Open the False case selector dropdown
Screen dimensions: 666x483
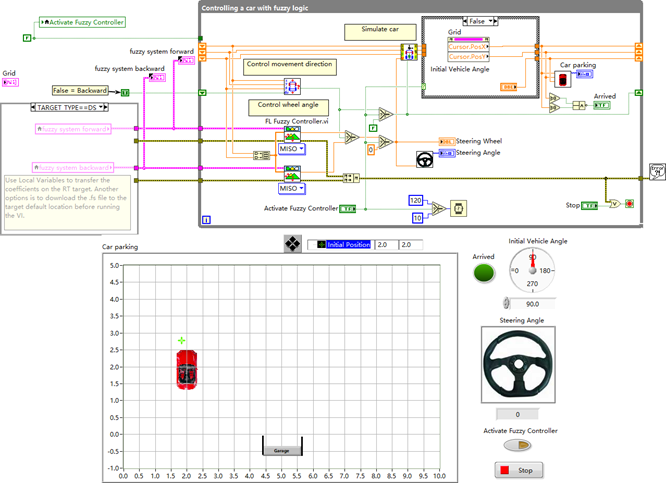tap(491, 21)
